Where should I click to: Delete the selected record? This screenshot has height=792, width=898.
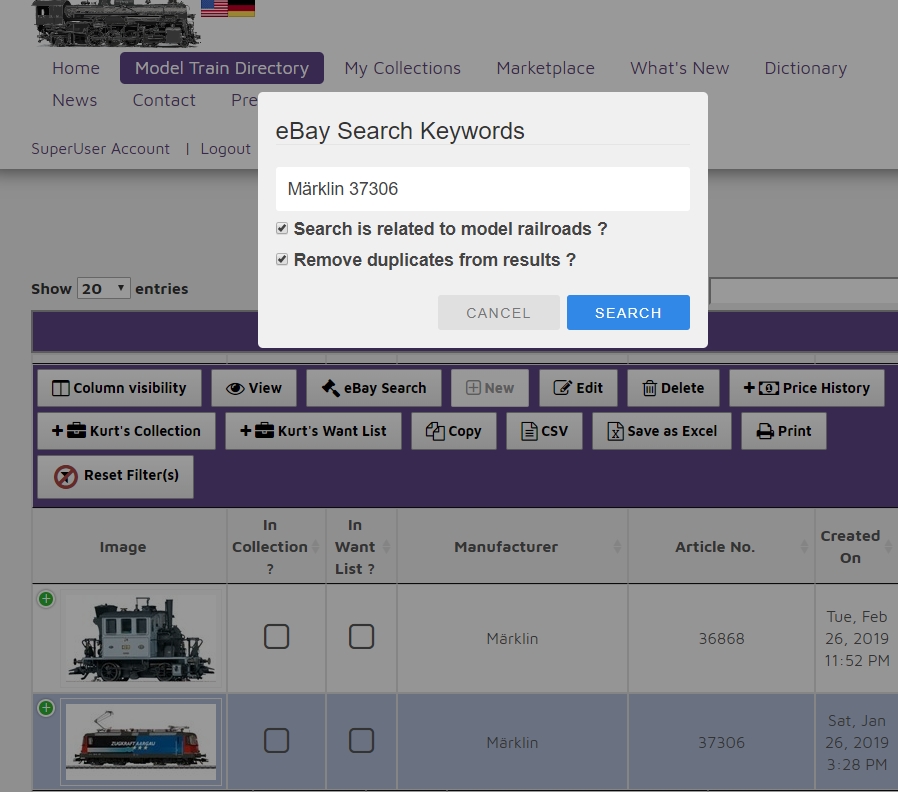pos(674,388)
